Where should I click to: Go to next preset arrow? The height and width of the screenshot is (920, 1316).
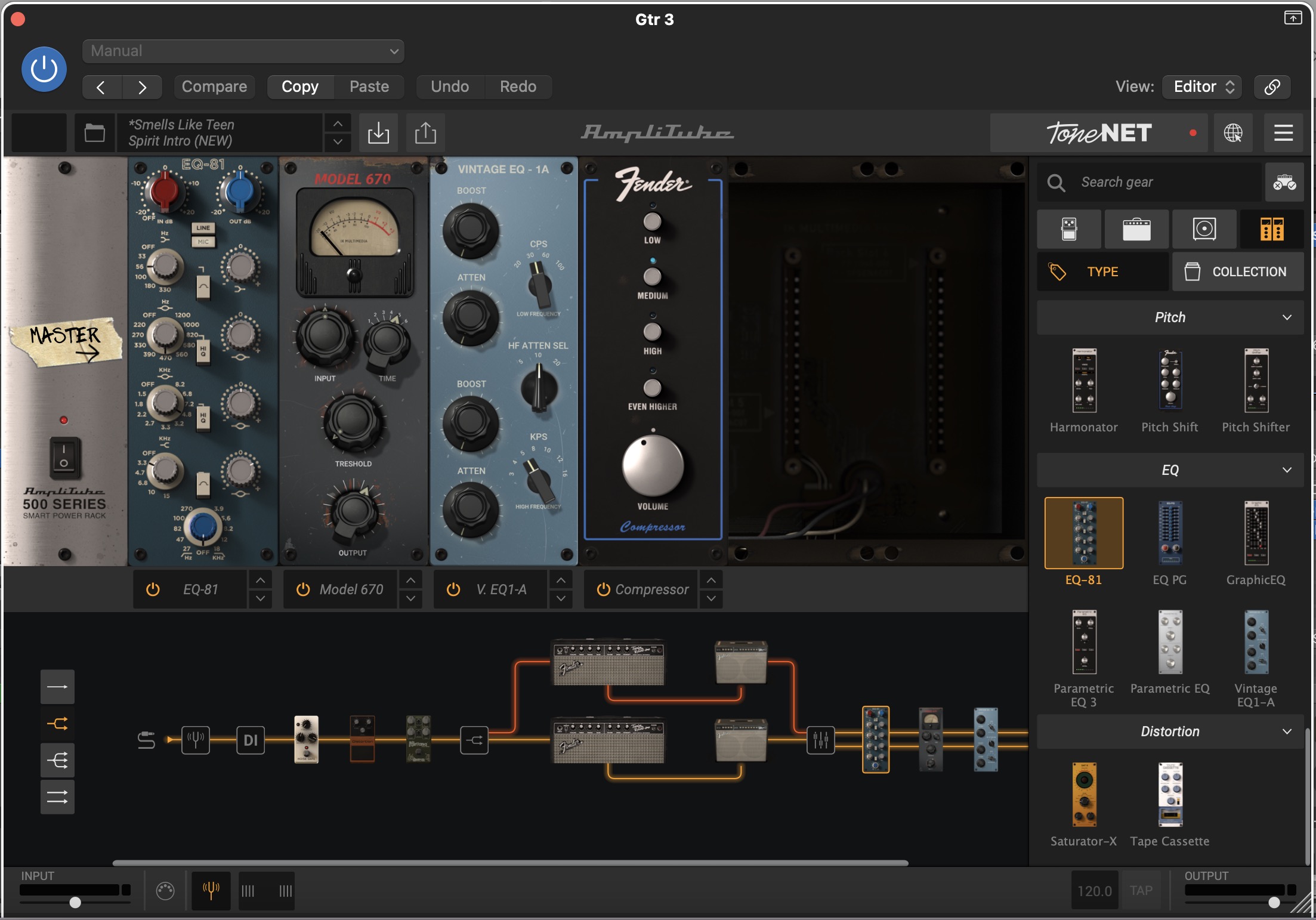pos(142,87)
